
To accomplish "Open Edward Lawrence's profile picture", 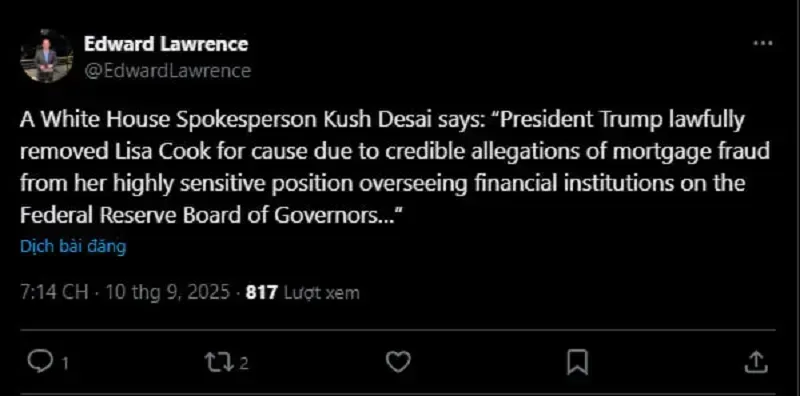I will point(46,57).
